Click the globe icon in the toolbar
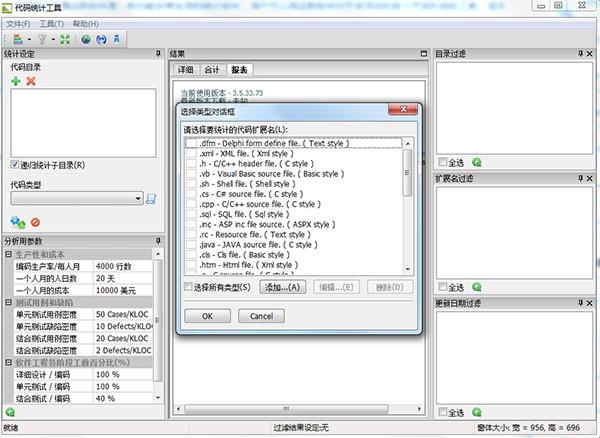The image size is (600, 438). point(86,38)
